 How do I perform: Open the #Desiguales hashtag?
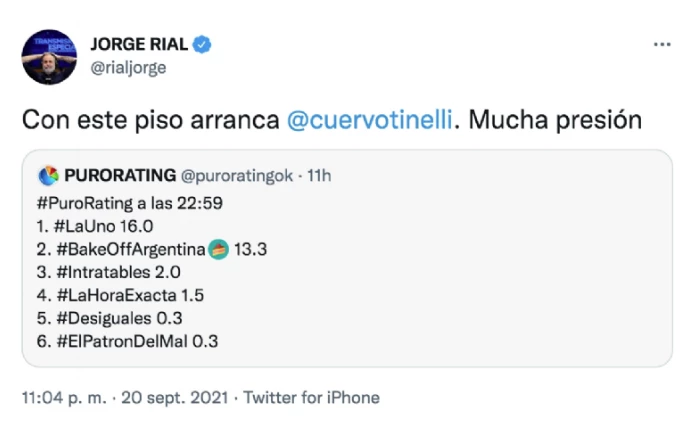tap(108, 318)
